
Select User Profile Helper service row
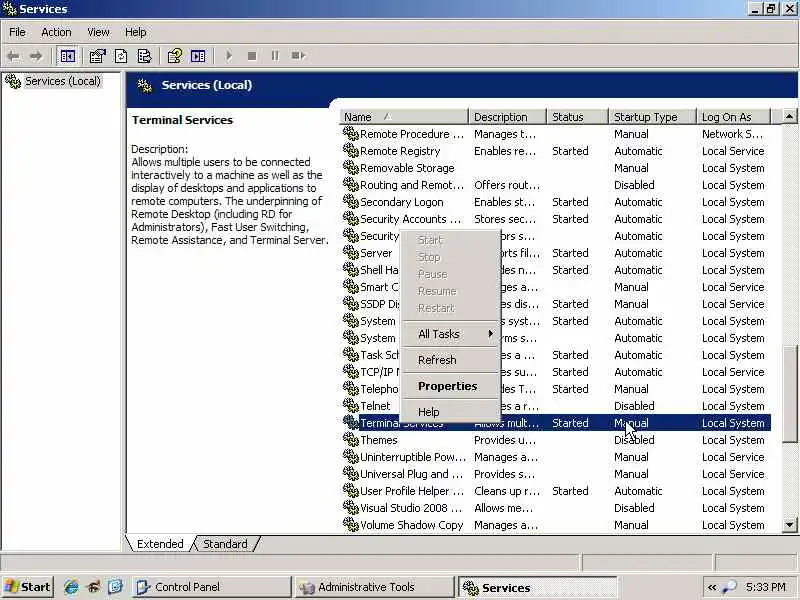point(556,491)
